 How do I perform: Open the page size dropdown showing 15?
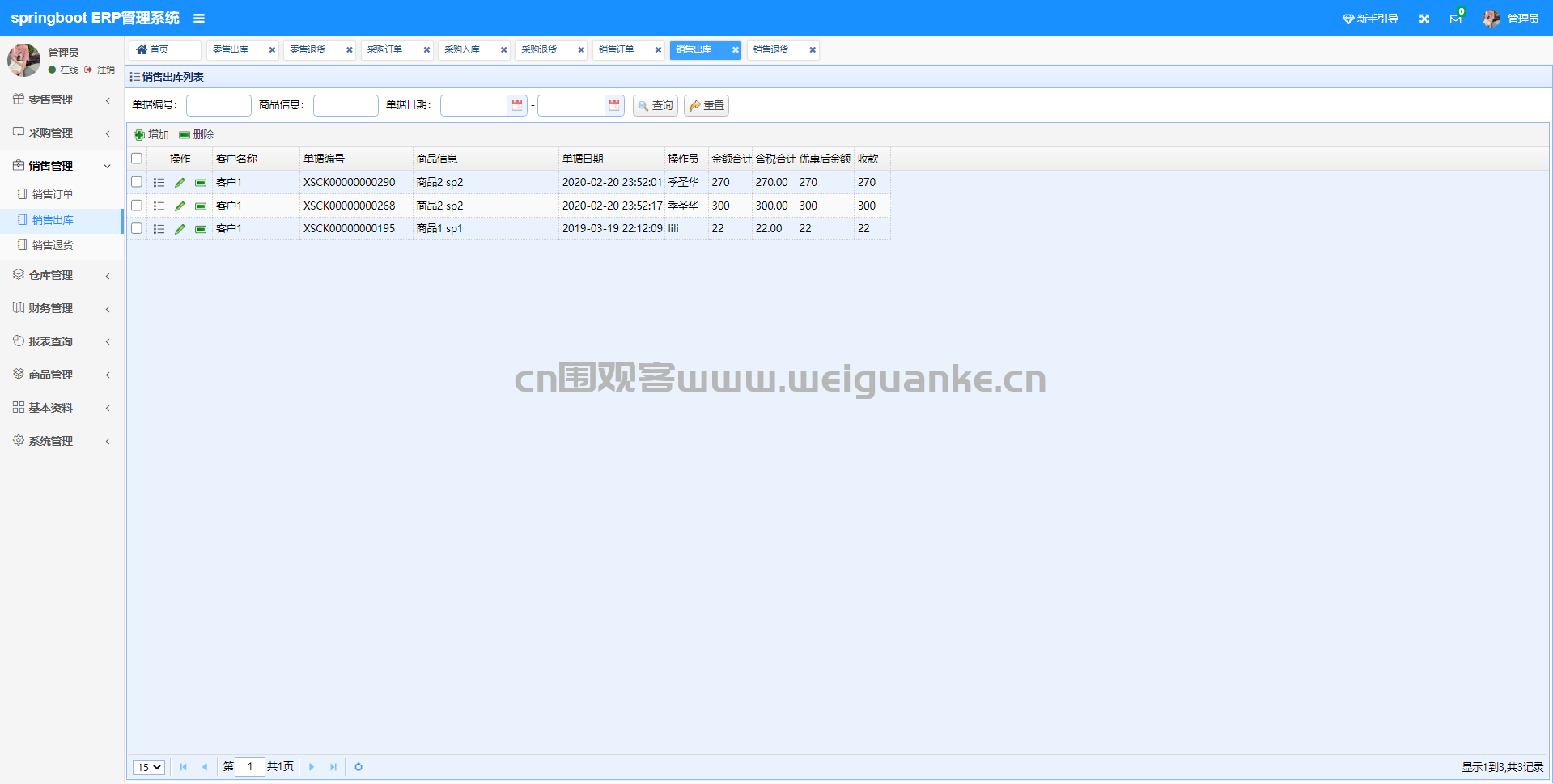149,767
